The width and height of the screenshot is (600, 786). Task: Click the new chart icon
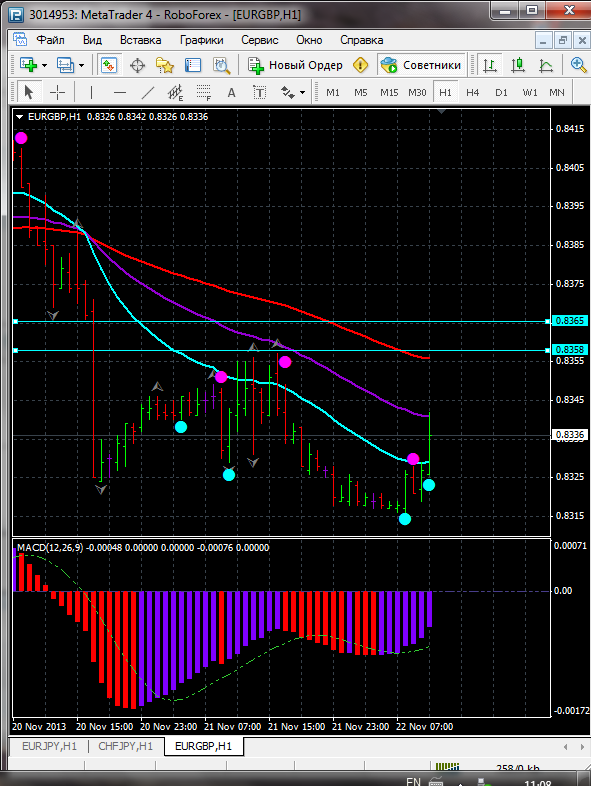[28, 65]
